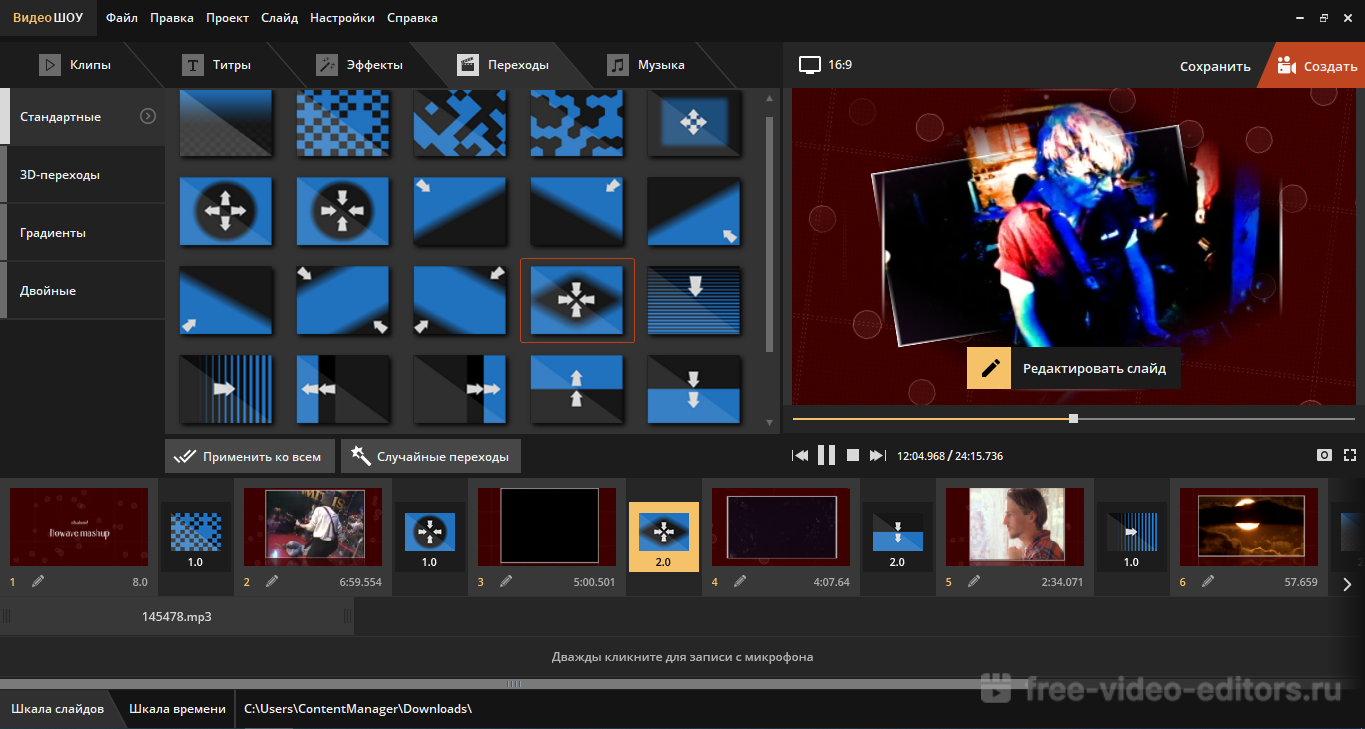The image size is (1365, 729).
Task: Select the horizontal blinds down-arrow transition
Action: click(694, 300)
